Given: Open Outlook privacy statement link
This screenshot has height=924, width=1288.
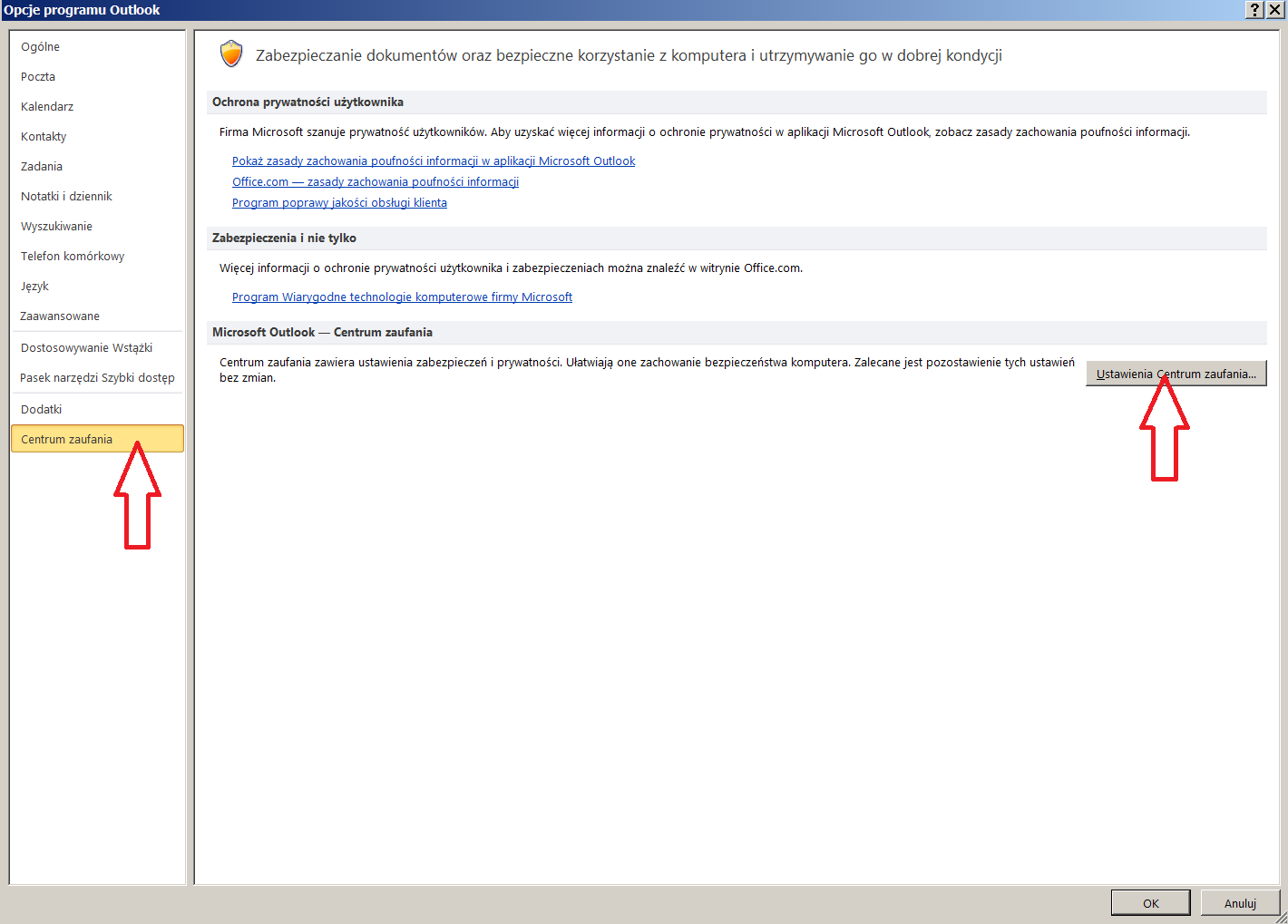Looking at the screenshot, I should 434,160.
